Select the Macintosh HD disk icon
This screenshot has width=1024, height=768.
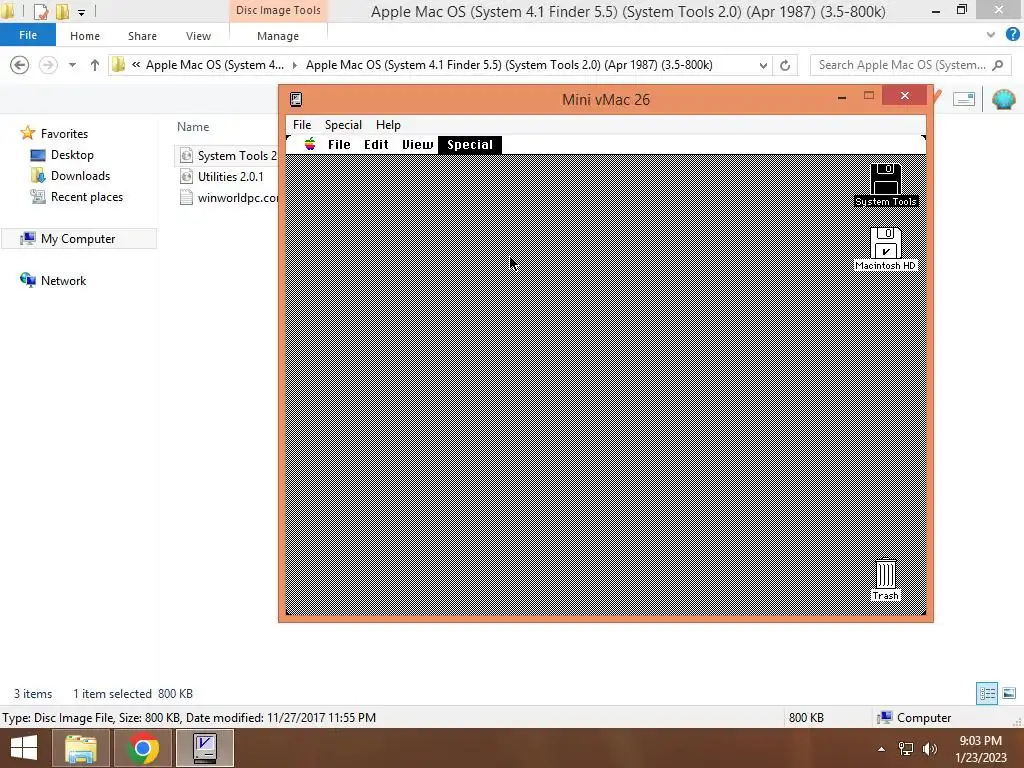[886, 242]
